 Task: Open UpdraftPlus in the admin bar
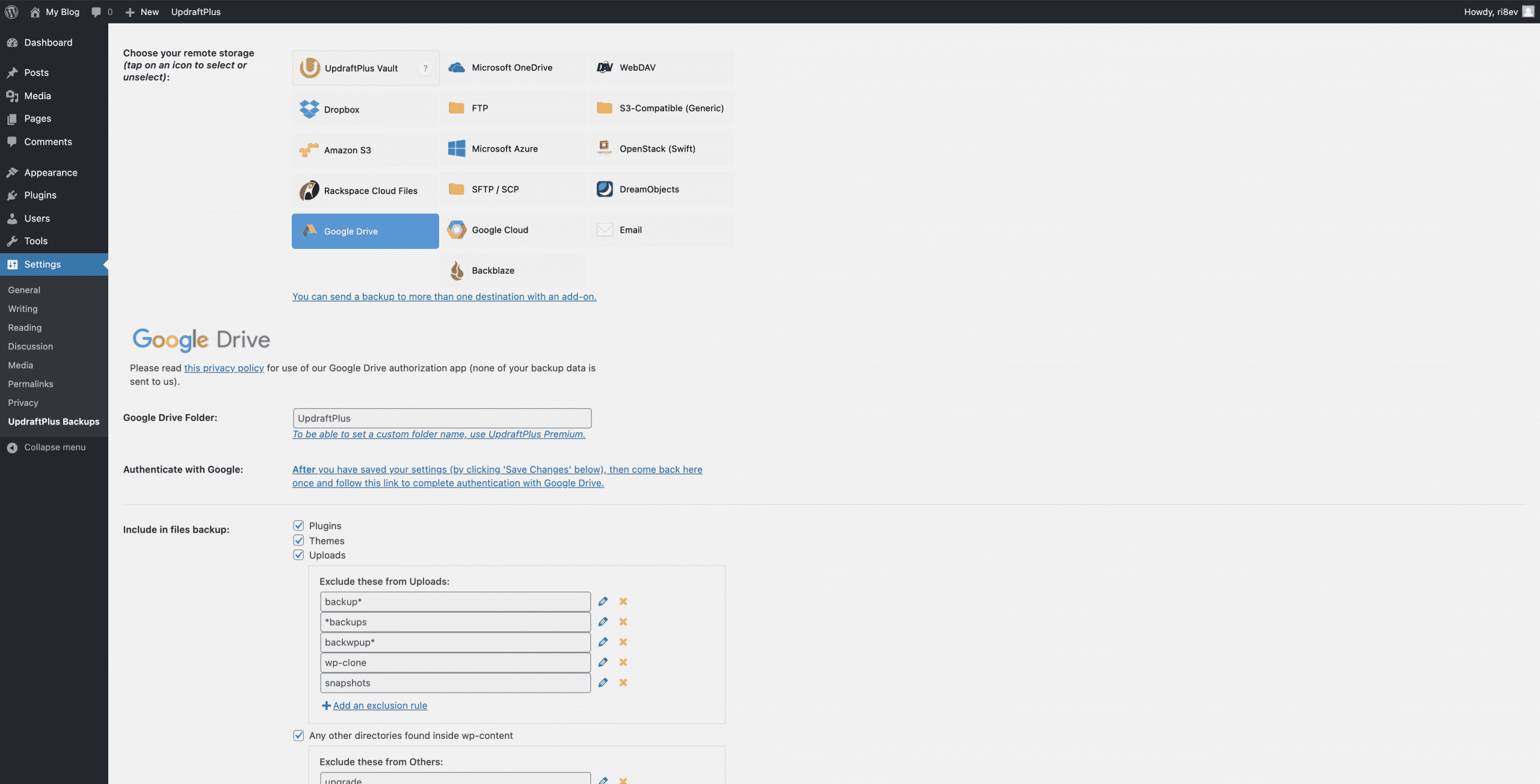[x=196, y=11]
